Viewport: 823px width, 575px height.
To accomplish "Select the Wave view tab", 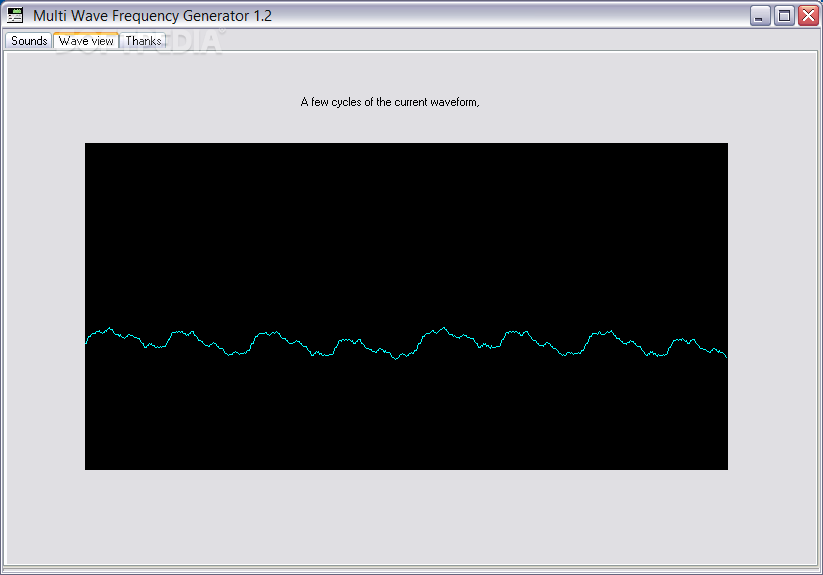I will [x=86, y=40].
